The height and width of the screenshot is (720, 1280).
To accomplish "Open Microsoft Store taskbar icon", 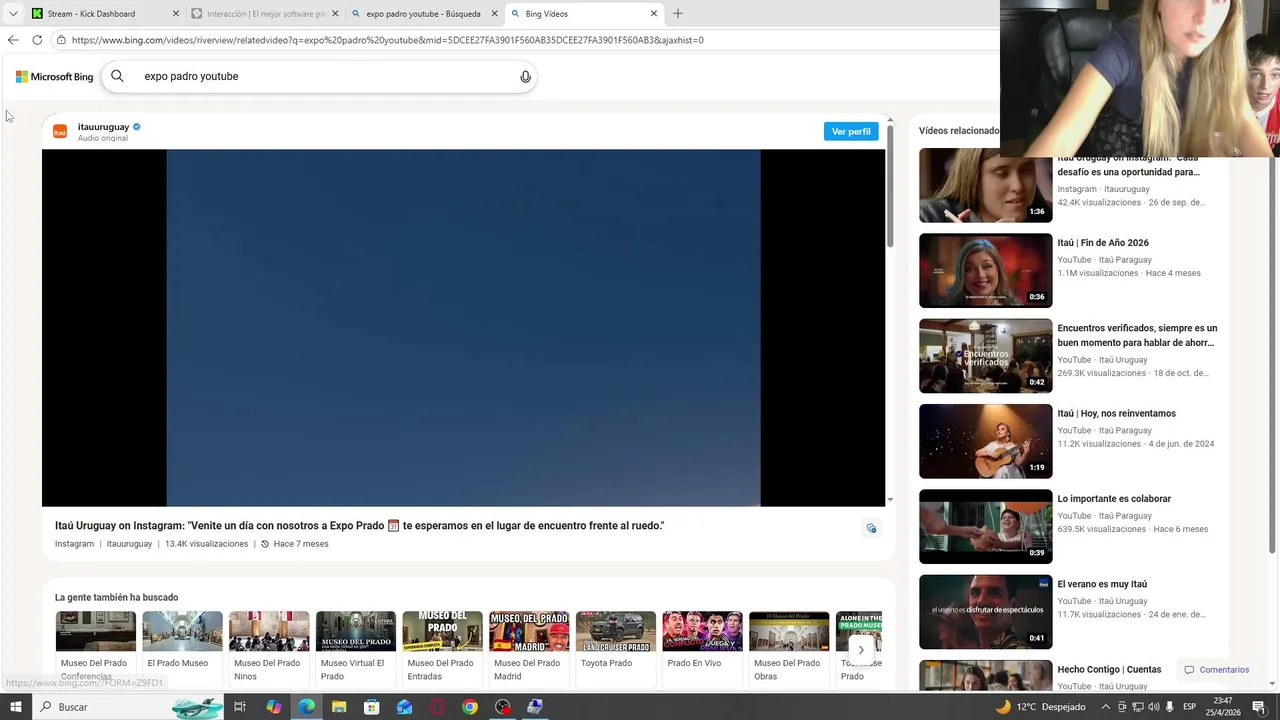I will click(372, 707).
